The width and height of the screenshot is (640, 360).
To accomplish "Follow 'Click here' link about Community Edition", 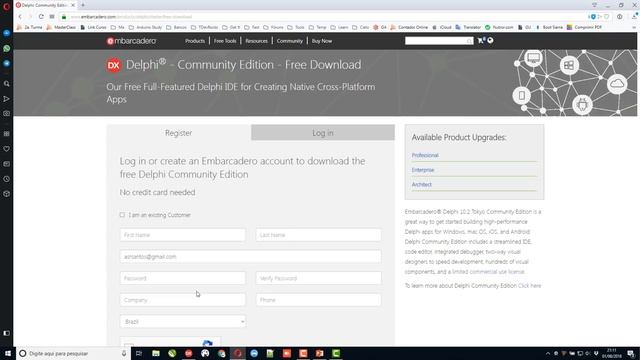I will pyautogui.click(x=529, y=286).
